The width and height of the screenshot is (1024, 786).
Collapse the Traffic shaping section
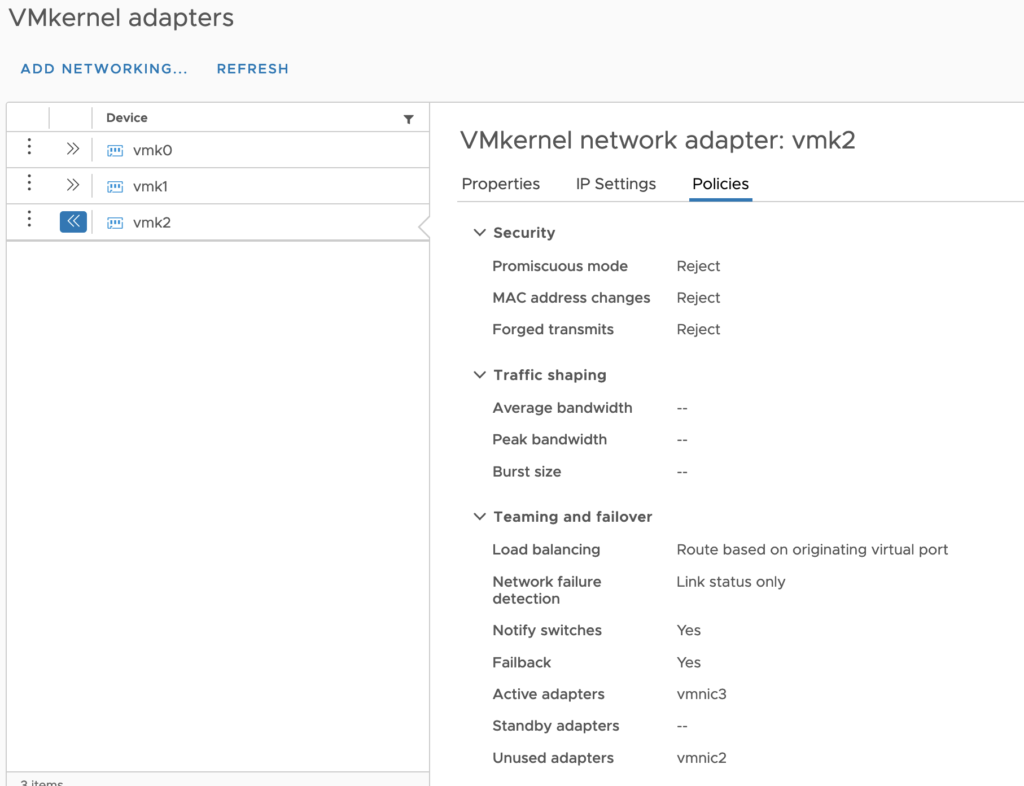click(x=480, y=375)
